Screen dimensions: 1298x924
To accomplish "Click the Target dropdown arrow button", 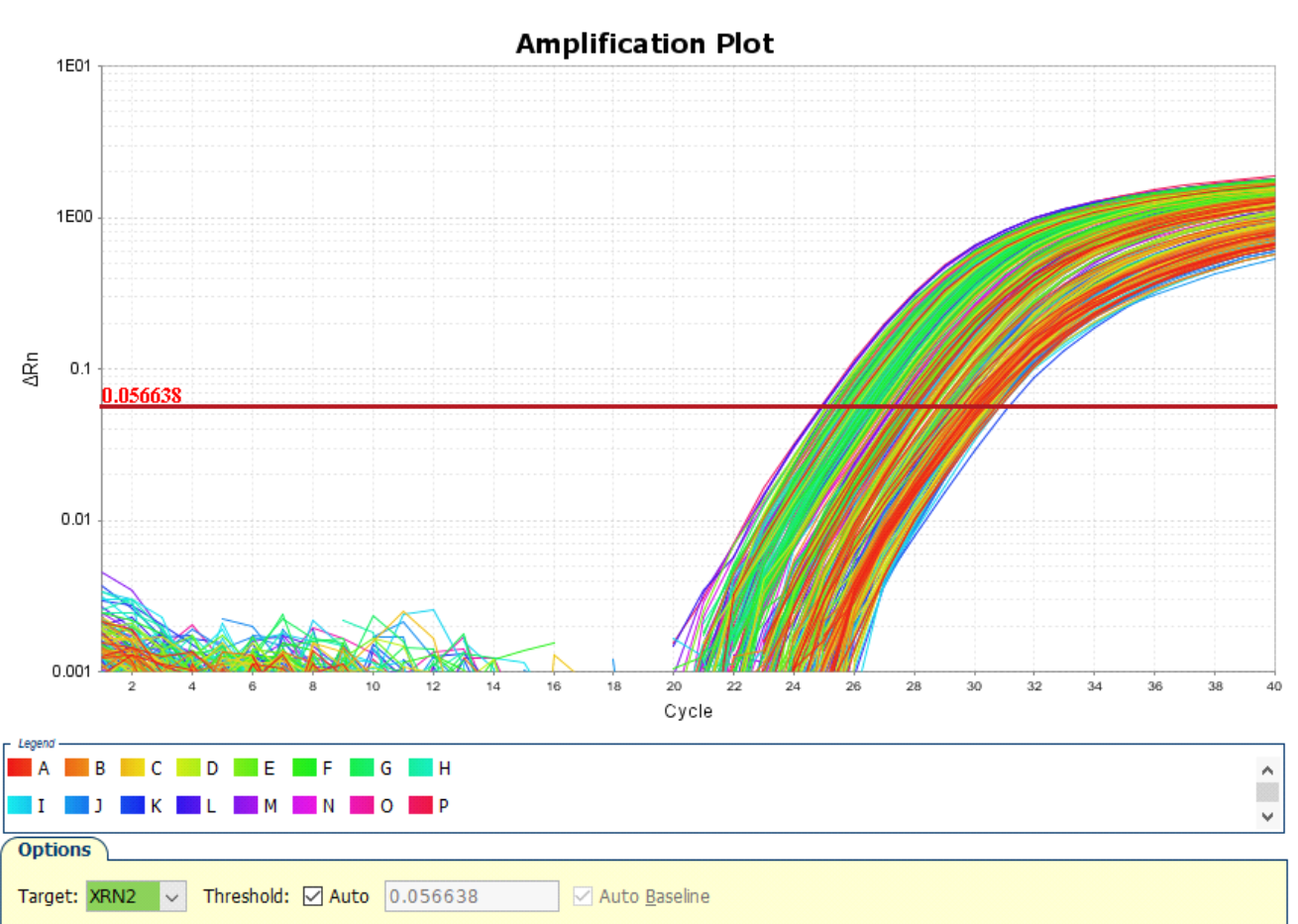I will coord(172,896).
